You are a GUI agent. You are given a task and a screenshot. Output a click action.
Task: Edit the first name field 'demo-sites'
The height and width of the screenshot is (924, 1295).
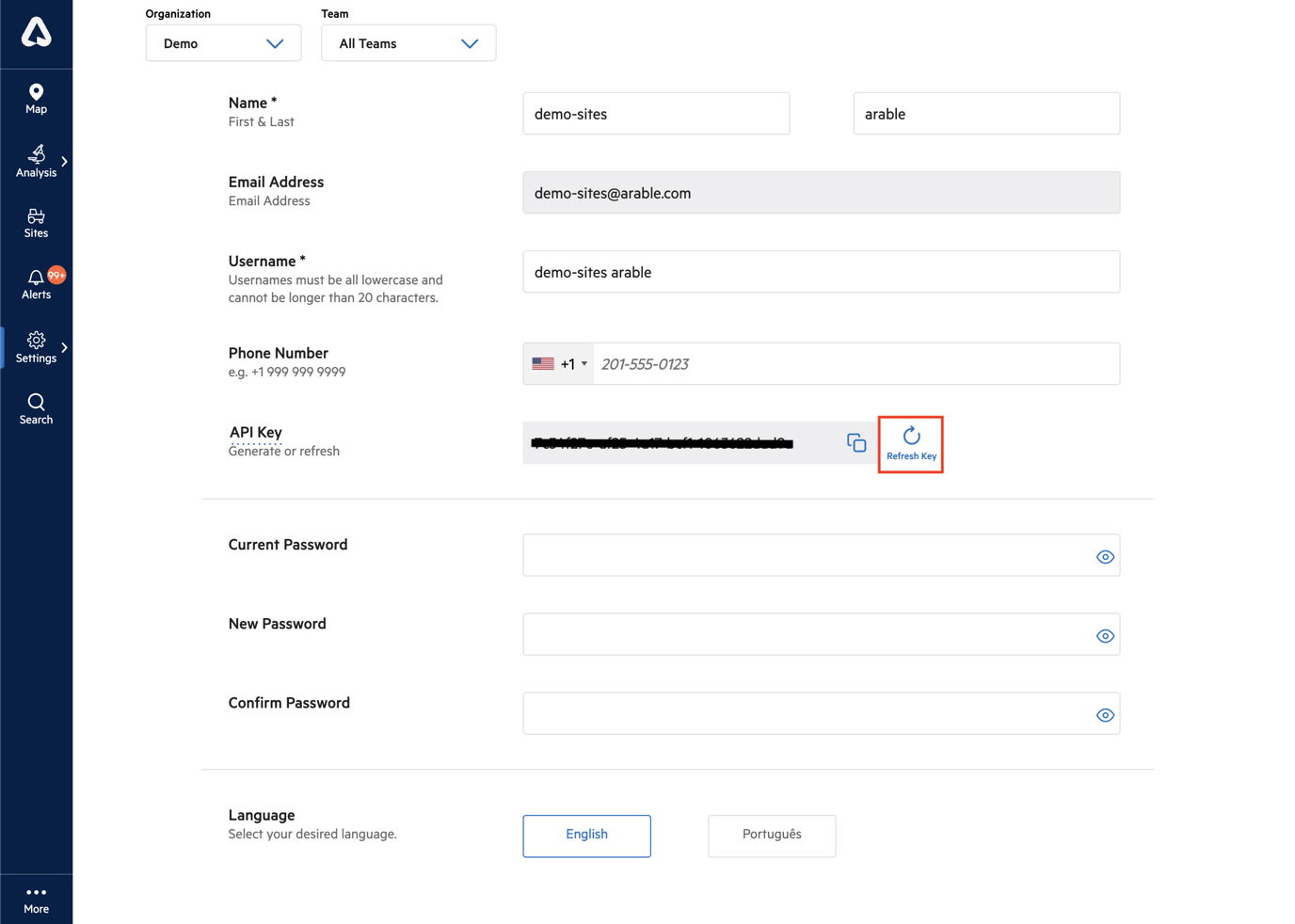point(656,114)
